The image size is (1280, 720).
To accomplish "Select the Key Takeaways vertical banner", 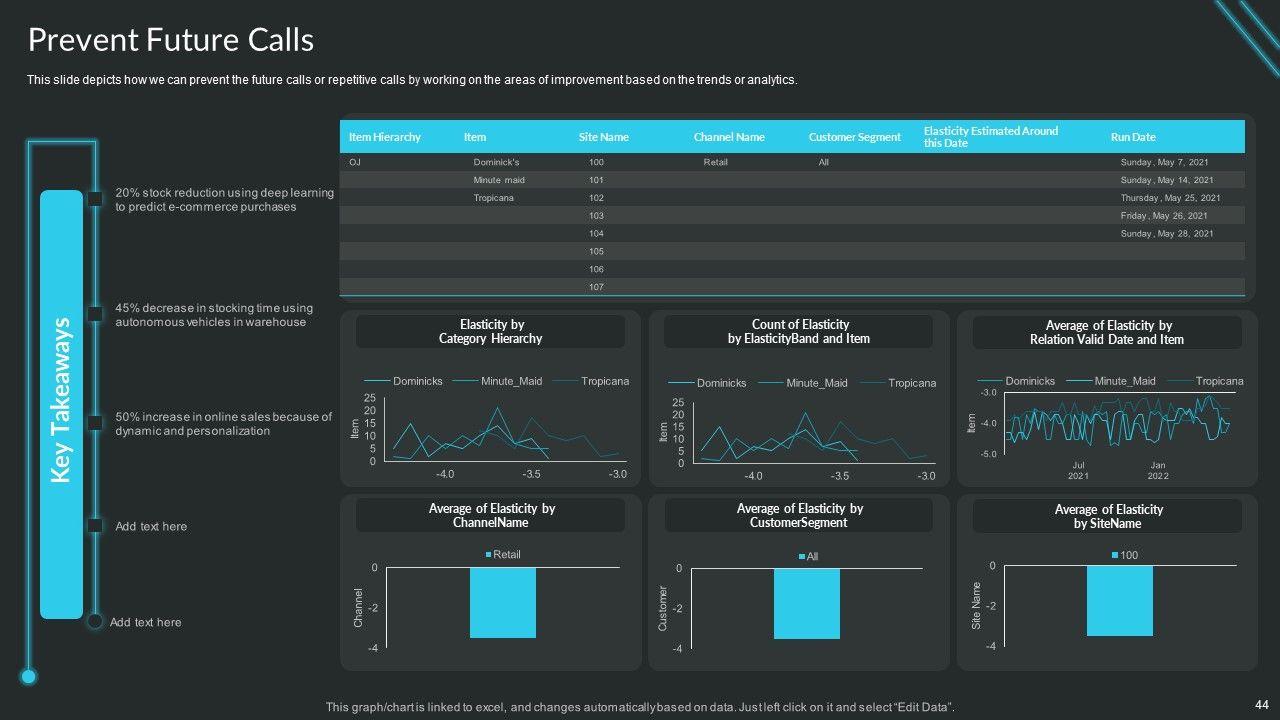I will pos(61,402).
